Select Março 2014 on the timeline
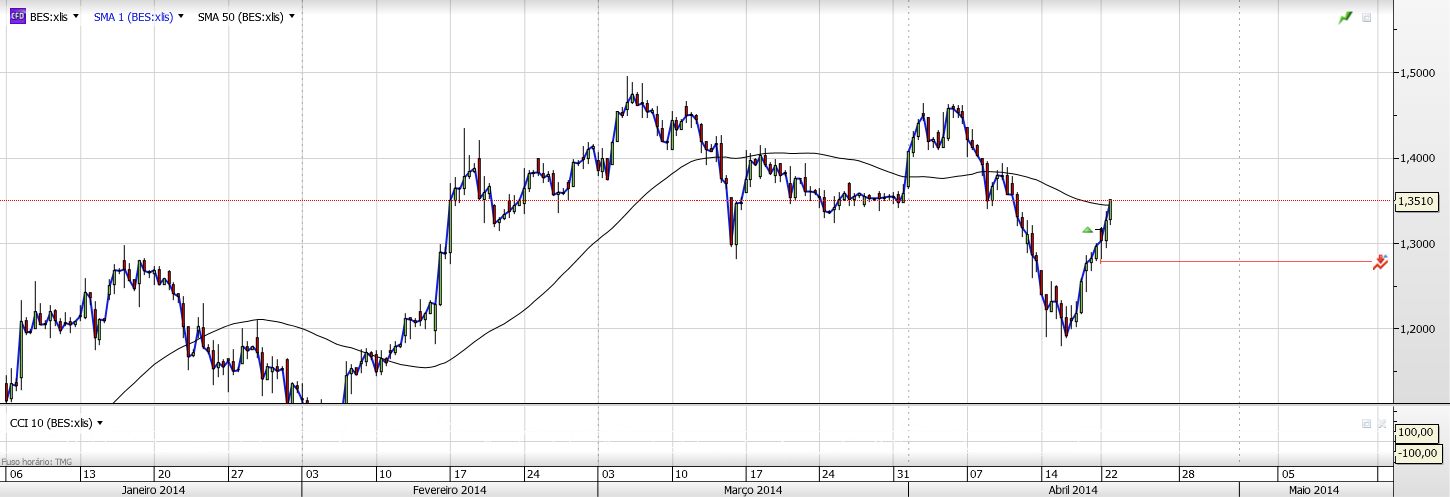Image resolution: width=1450 pixels, height=497 pixels. click(x=753, y=490)
